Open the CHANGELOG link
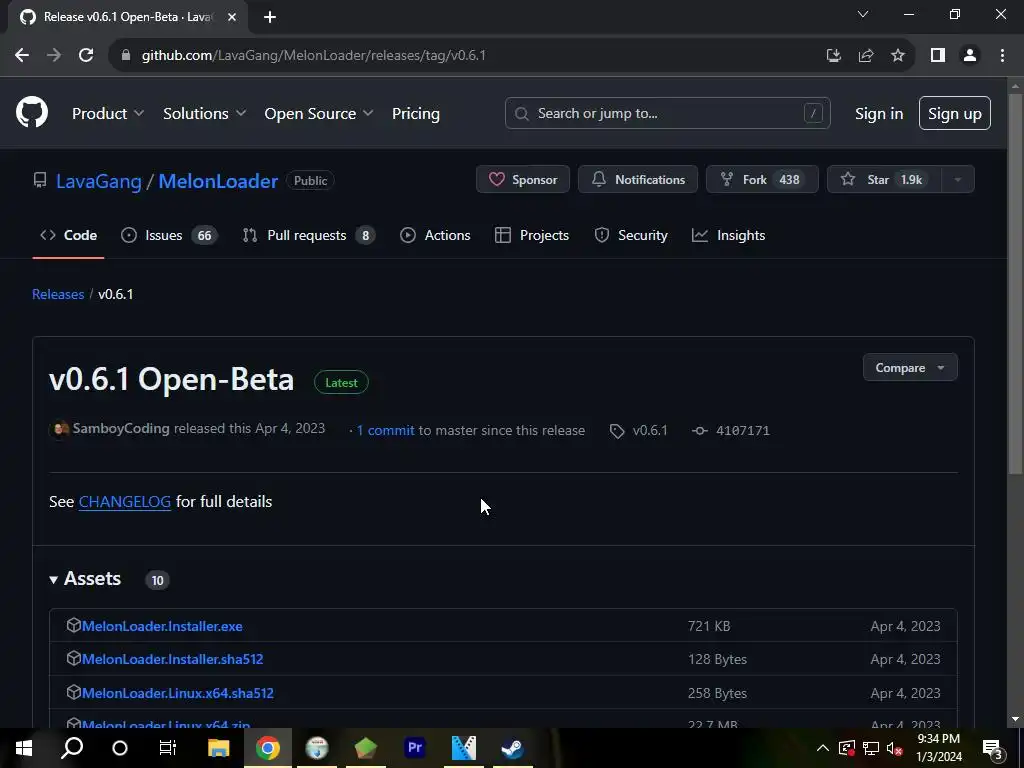 (x=125, y=502)
